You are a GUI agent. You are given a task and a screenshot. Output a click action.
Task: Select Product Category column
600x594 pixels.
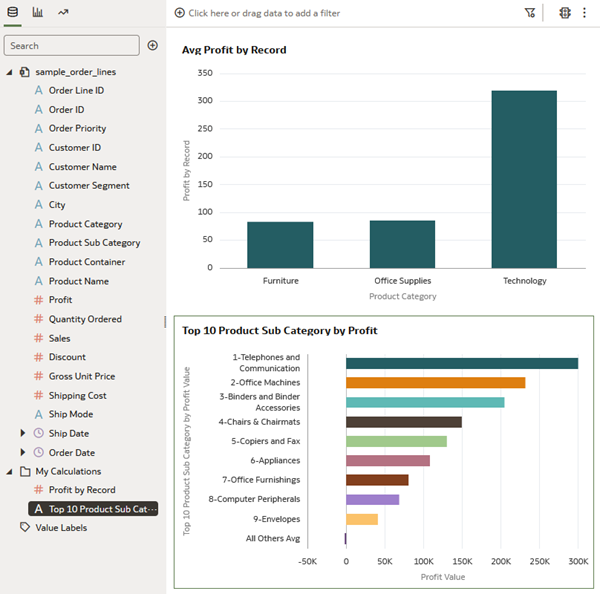(85, 224)
